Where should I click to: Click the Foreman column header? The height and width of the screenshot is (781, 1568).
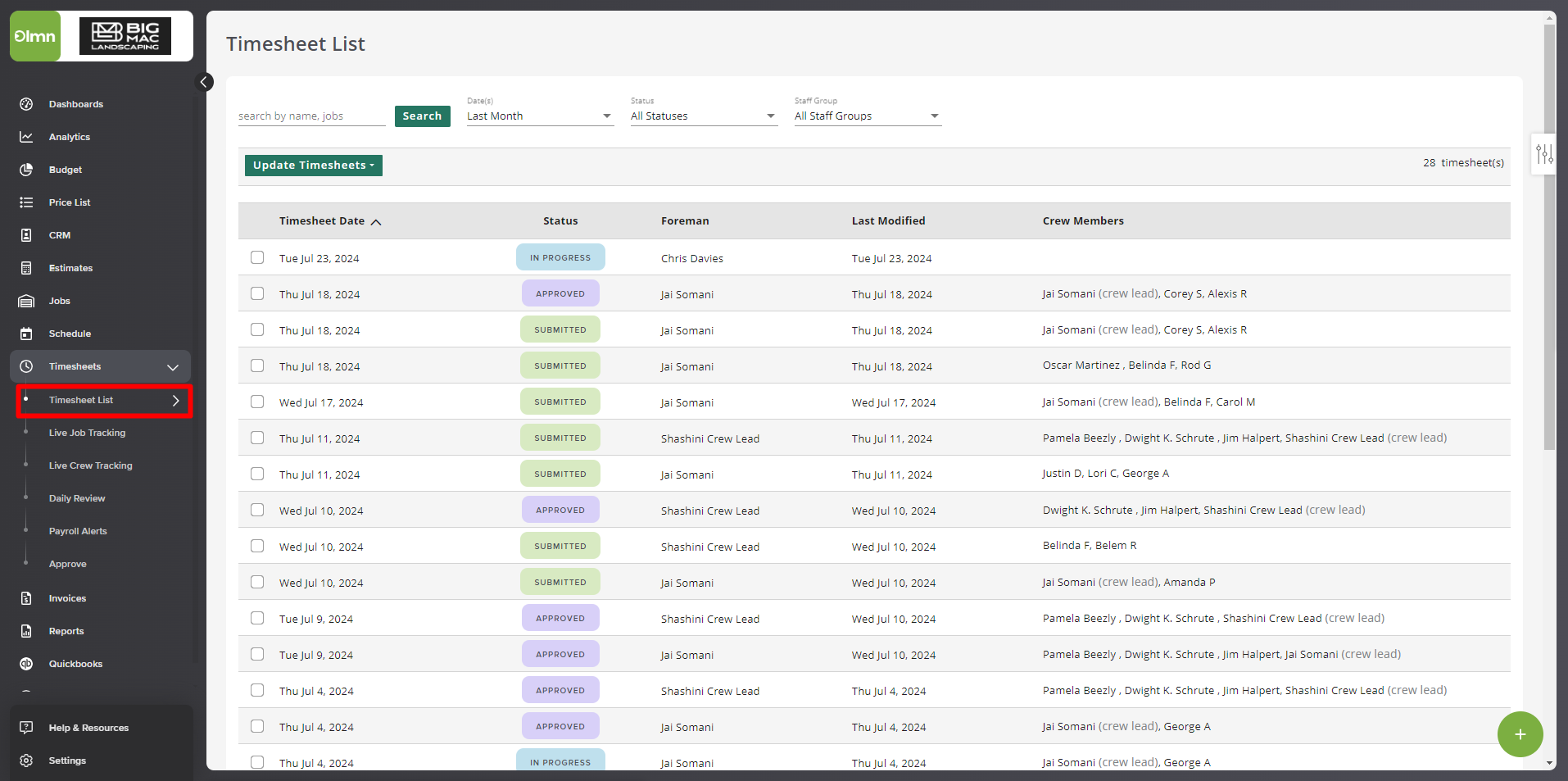click(685, 221)
